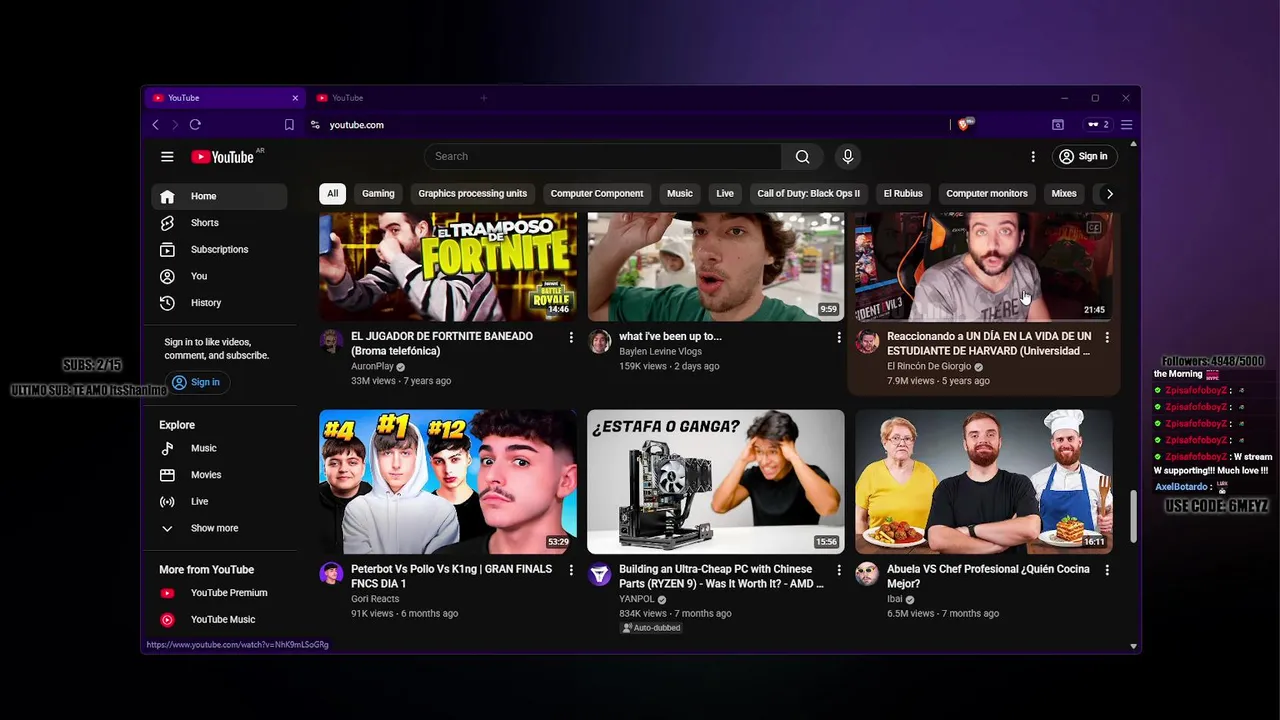1280x720 pixels.
Task: Open You in sidebar
Action: (x=221, y=276)
